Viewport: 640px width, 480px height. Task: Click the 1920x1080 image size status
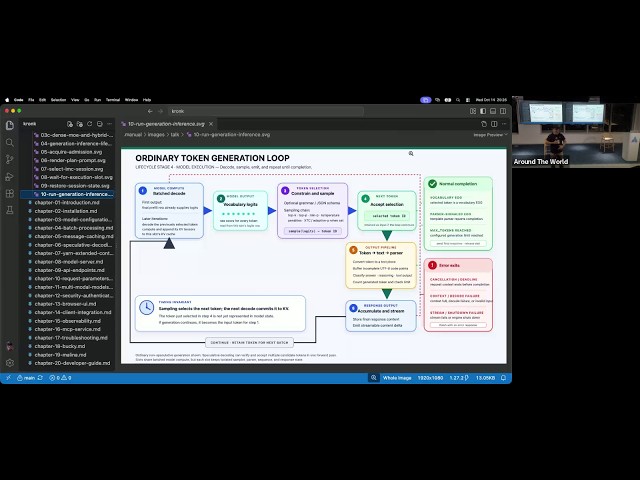tap(430, 378)
